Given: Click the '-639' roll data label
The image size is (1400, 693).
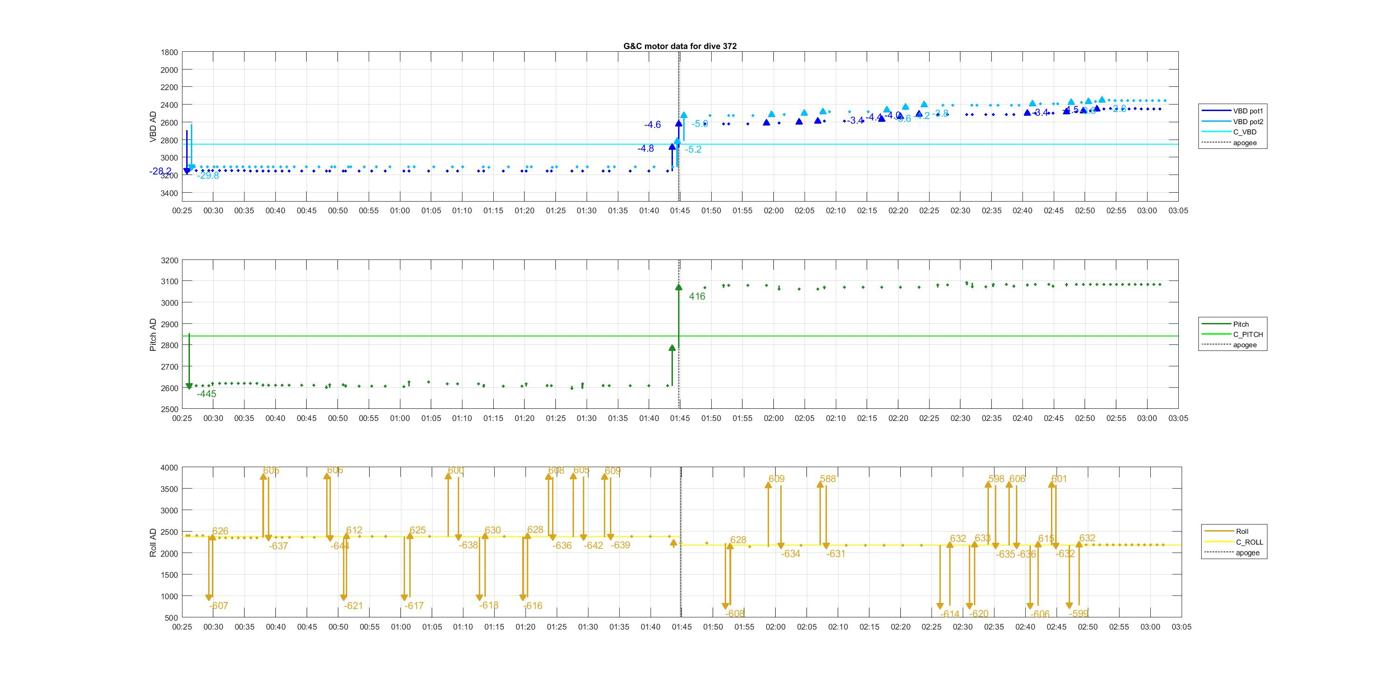Looking at the screenshot, I should (621, 545).
